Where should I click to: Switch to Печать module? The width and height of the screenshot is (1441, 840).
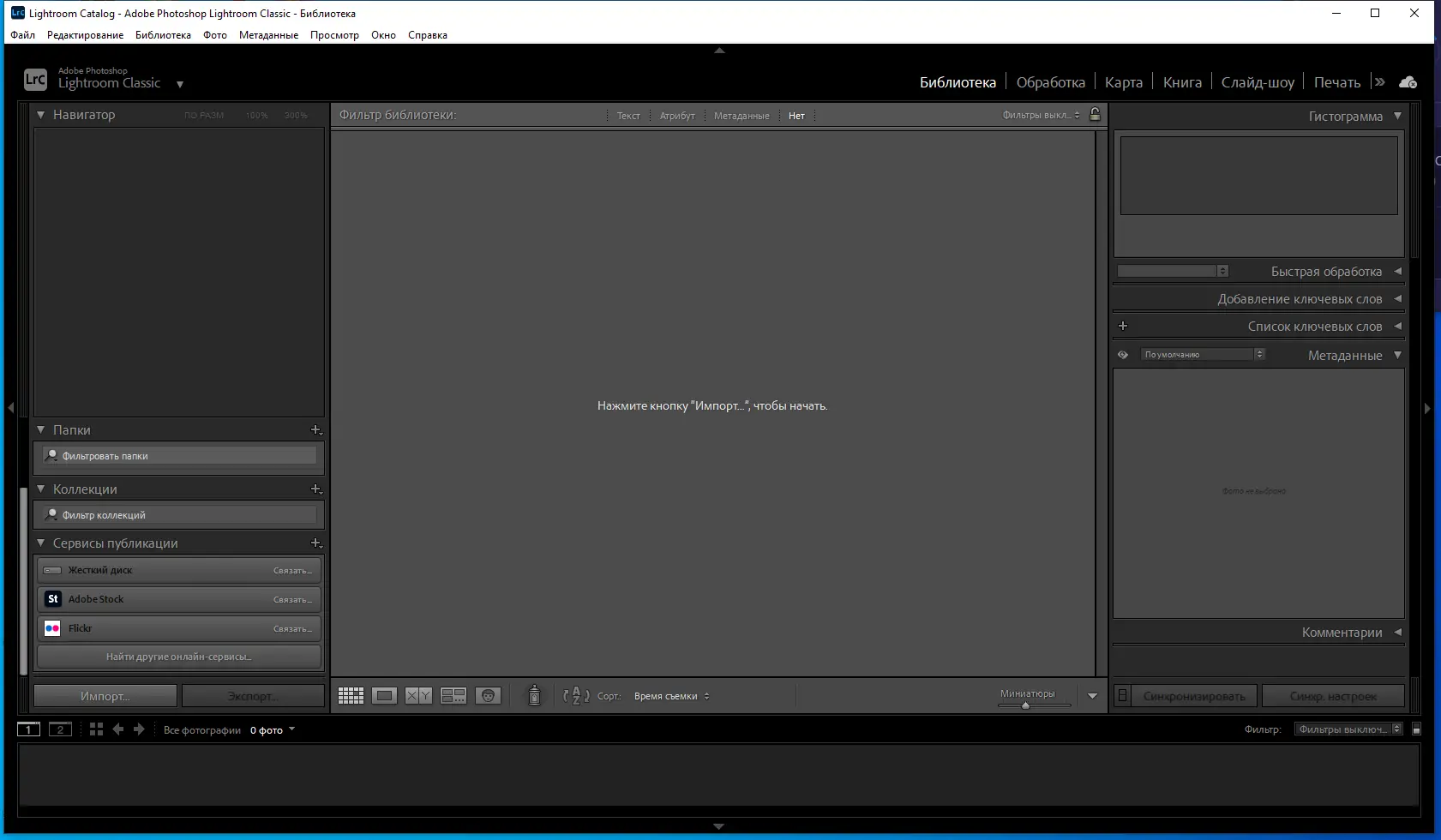pos(1337,82)
